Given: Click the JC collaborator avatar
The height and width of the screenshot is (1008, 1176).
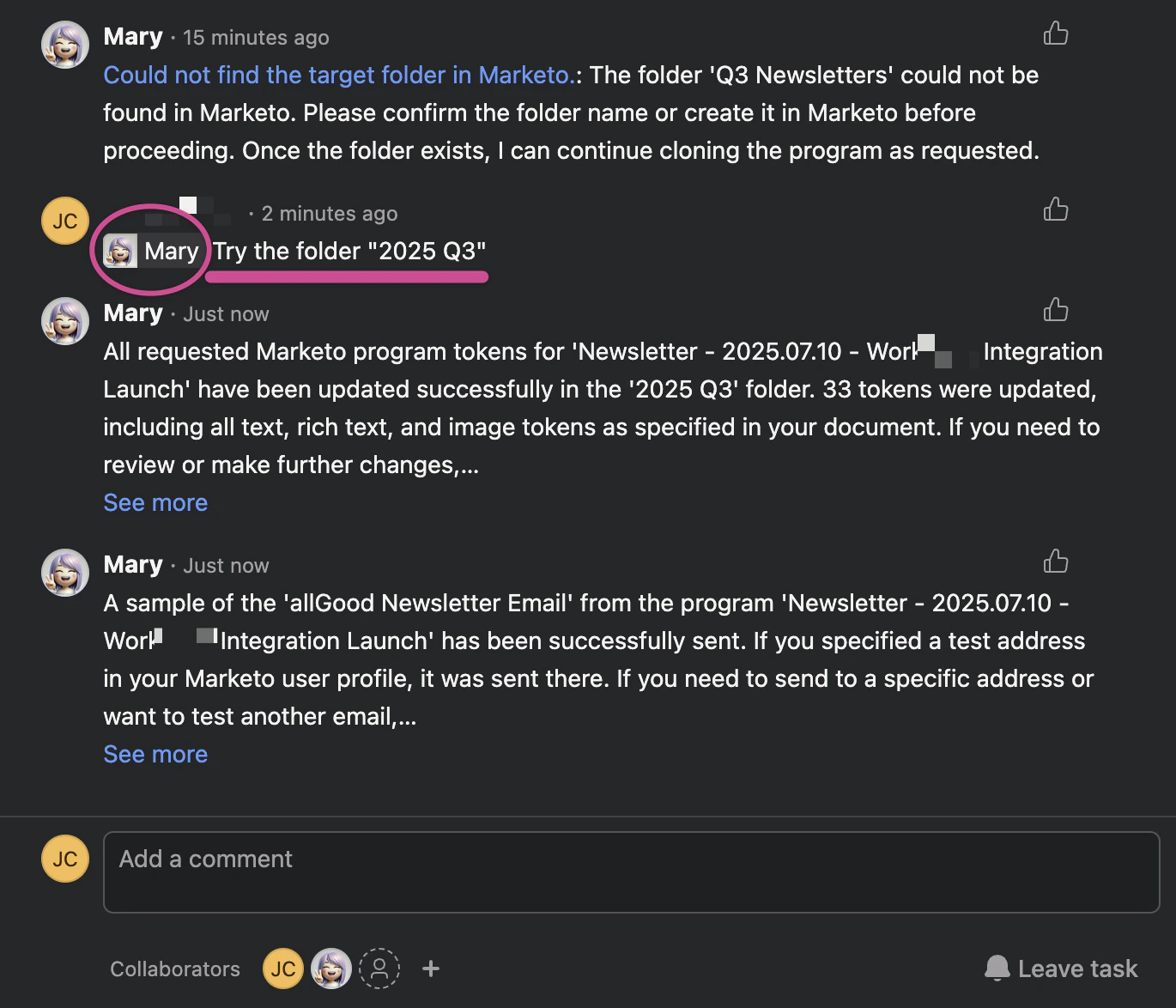Looking at the screenshot, I should [x=283, y=969].
